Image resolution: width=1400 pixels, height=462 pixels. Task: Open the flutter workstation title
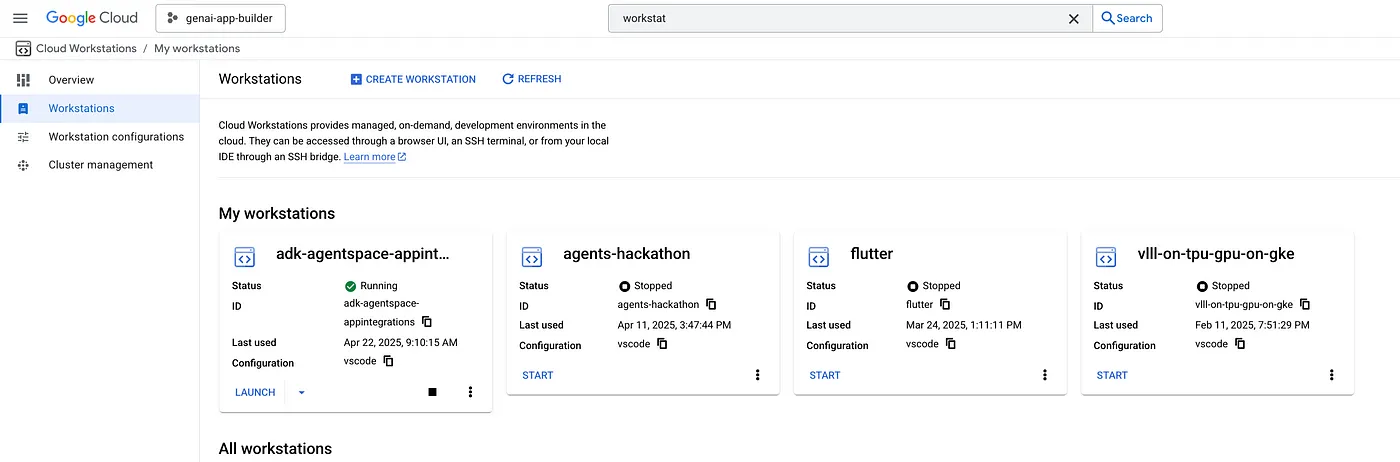(872, 254)
